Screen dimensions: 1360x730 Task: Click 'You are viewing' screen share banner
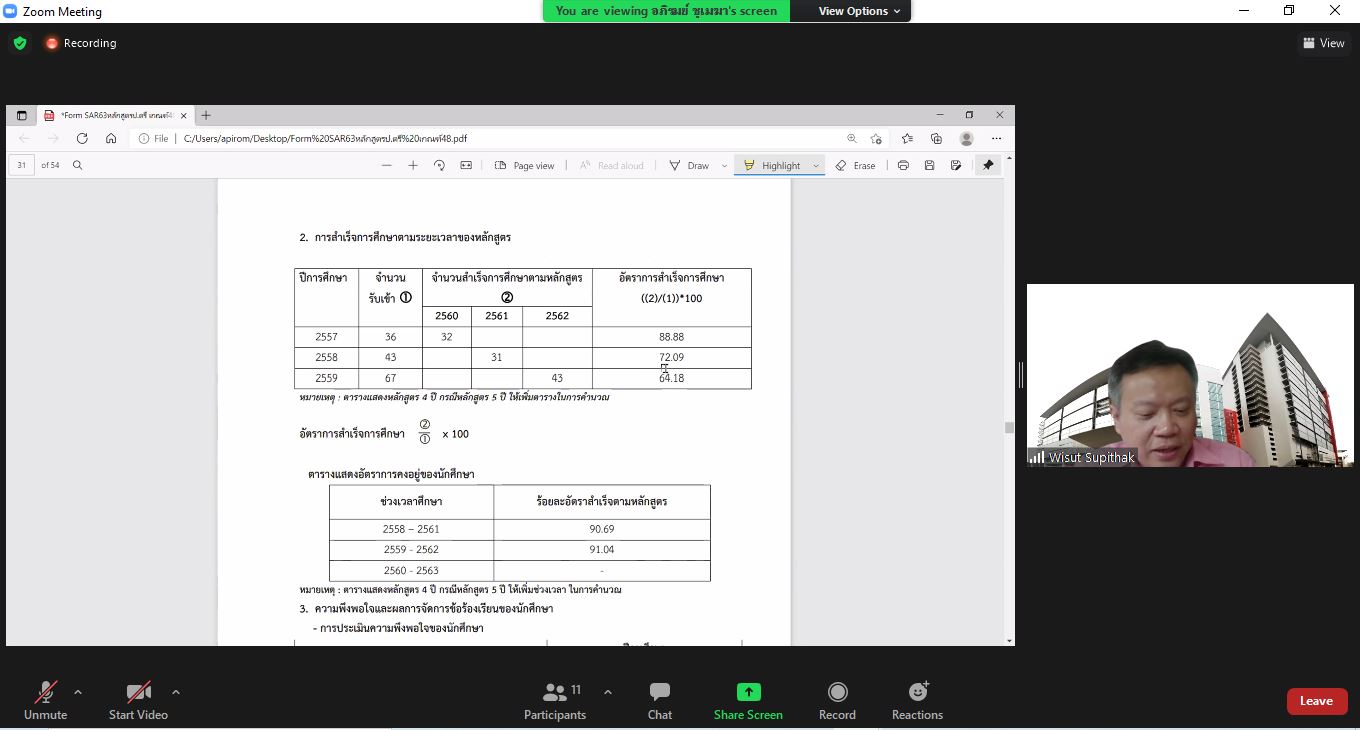tap(666, 11)
